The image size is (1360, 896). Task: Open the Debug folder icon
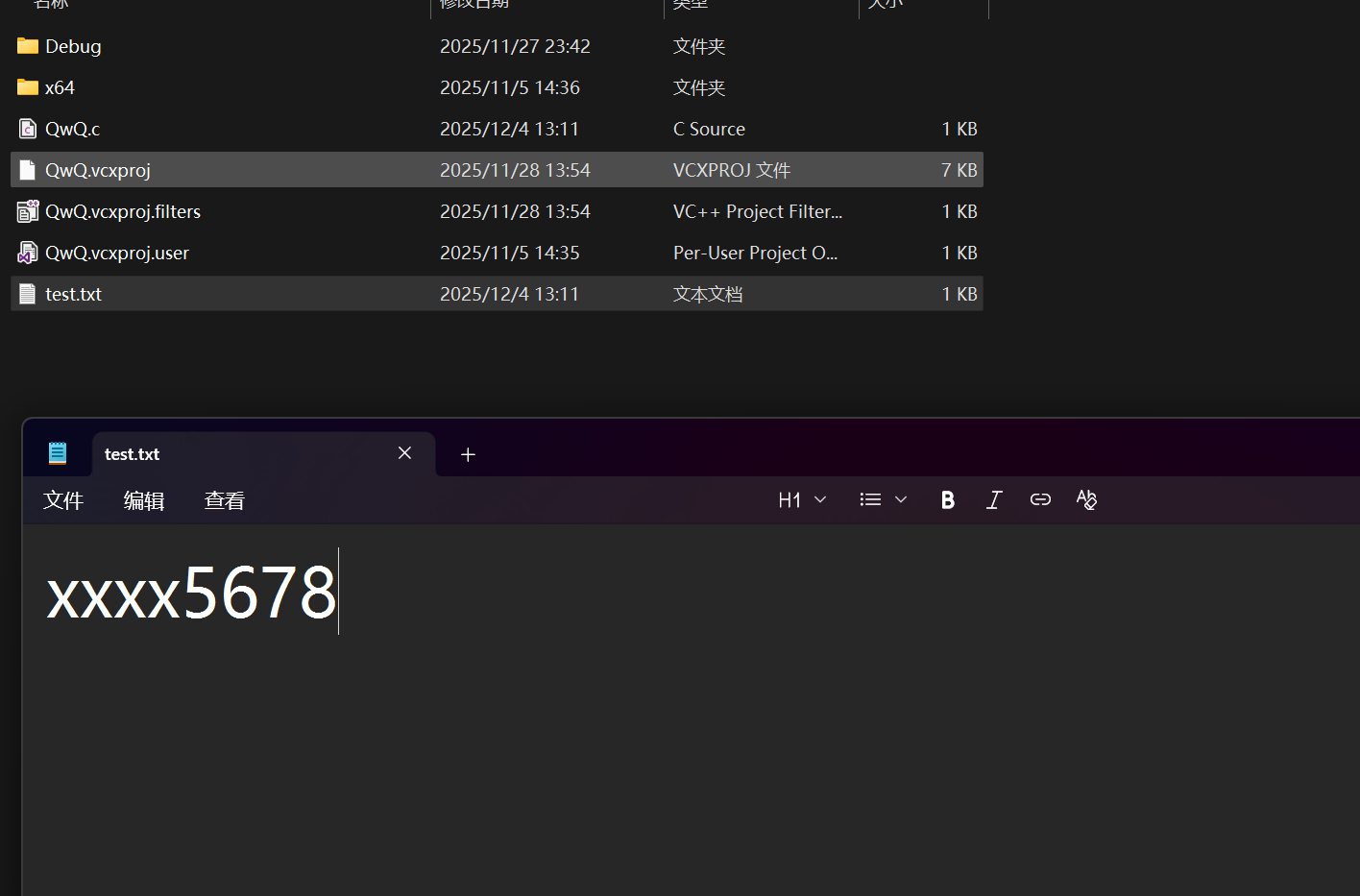pyautogui.click(x=28, y=46)
